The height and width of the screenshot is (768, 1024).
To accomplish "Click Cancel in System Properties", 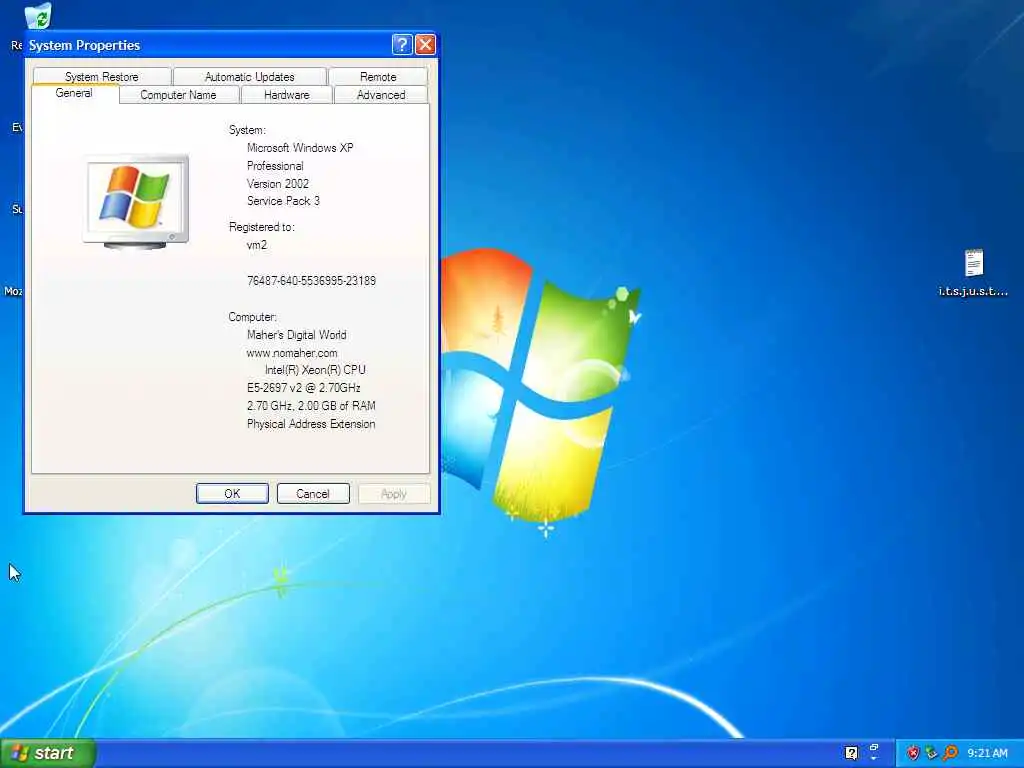I will point(313,494).
